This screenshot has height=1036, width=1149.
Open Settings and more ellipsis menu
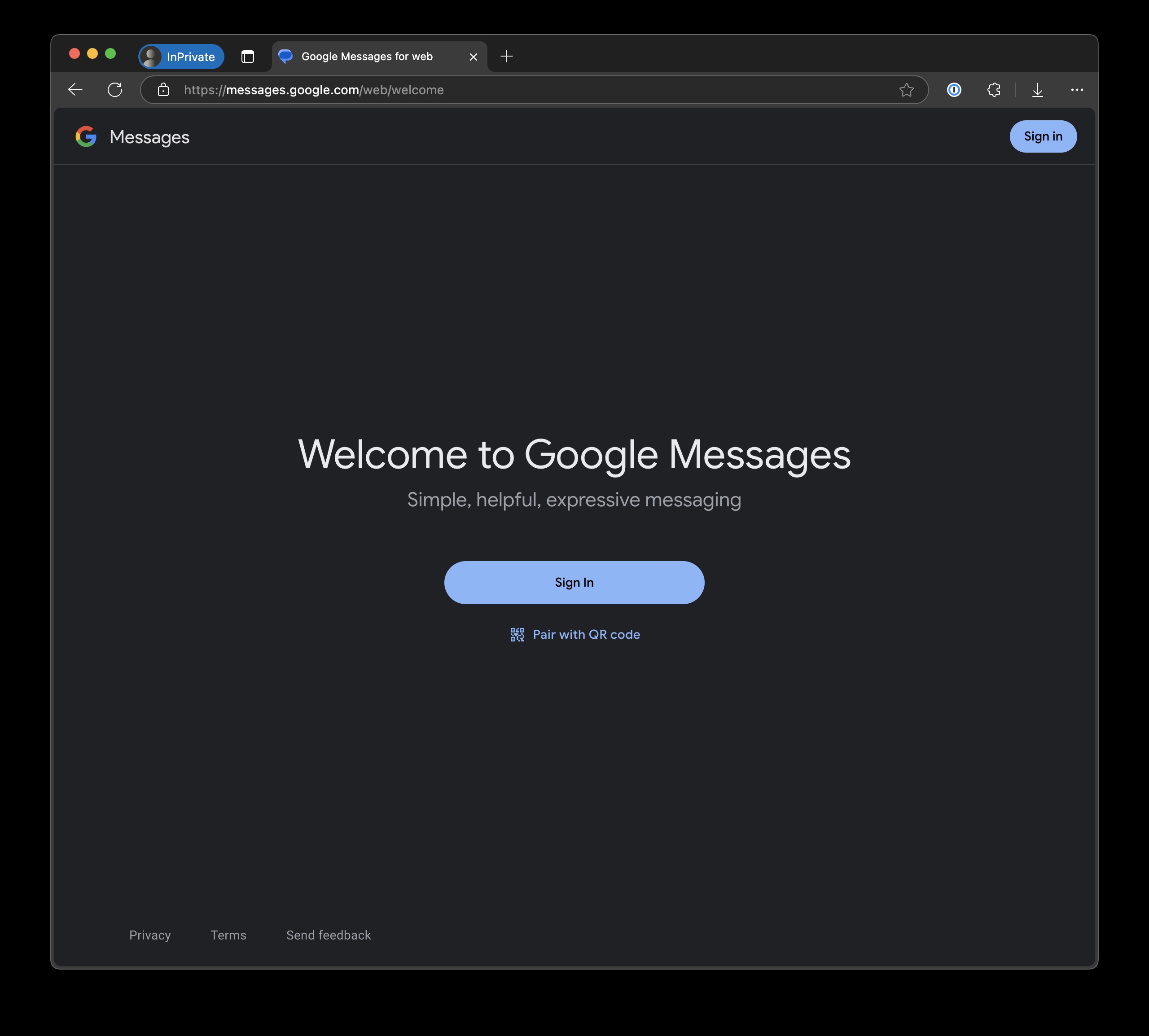[1077, 90]
